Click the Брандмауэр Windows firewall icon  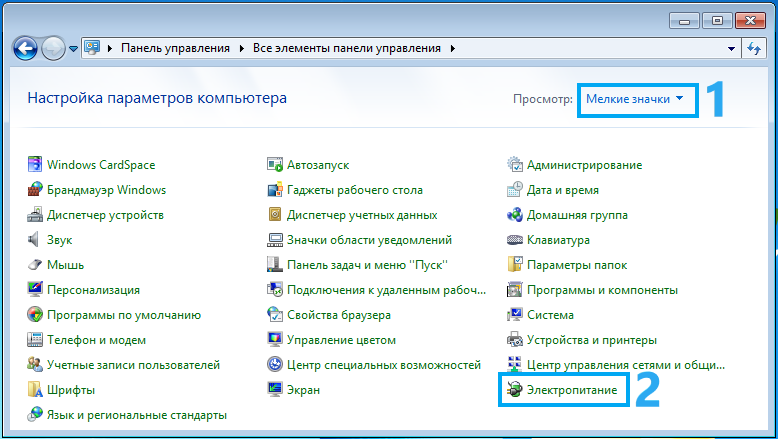pyautogui.click(x=35, y=189)
